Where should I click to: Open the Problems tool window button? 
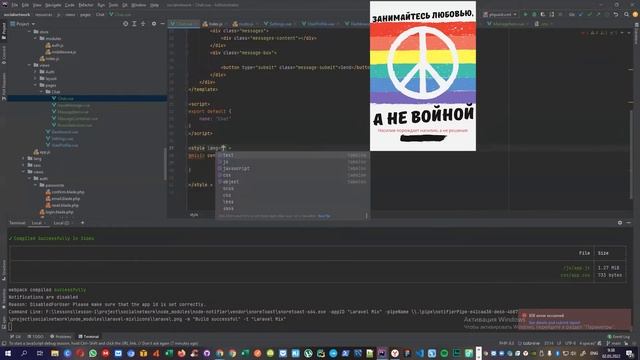coord(61,337)
